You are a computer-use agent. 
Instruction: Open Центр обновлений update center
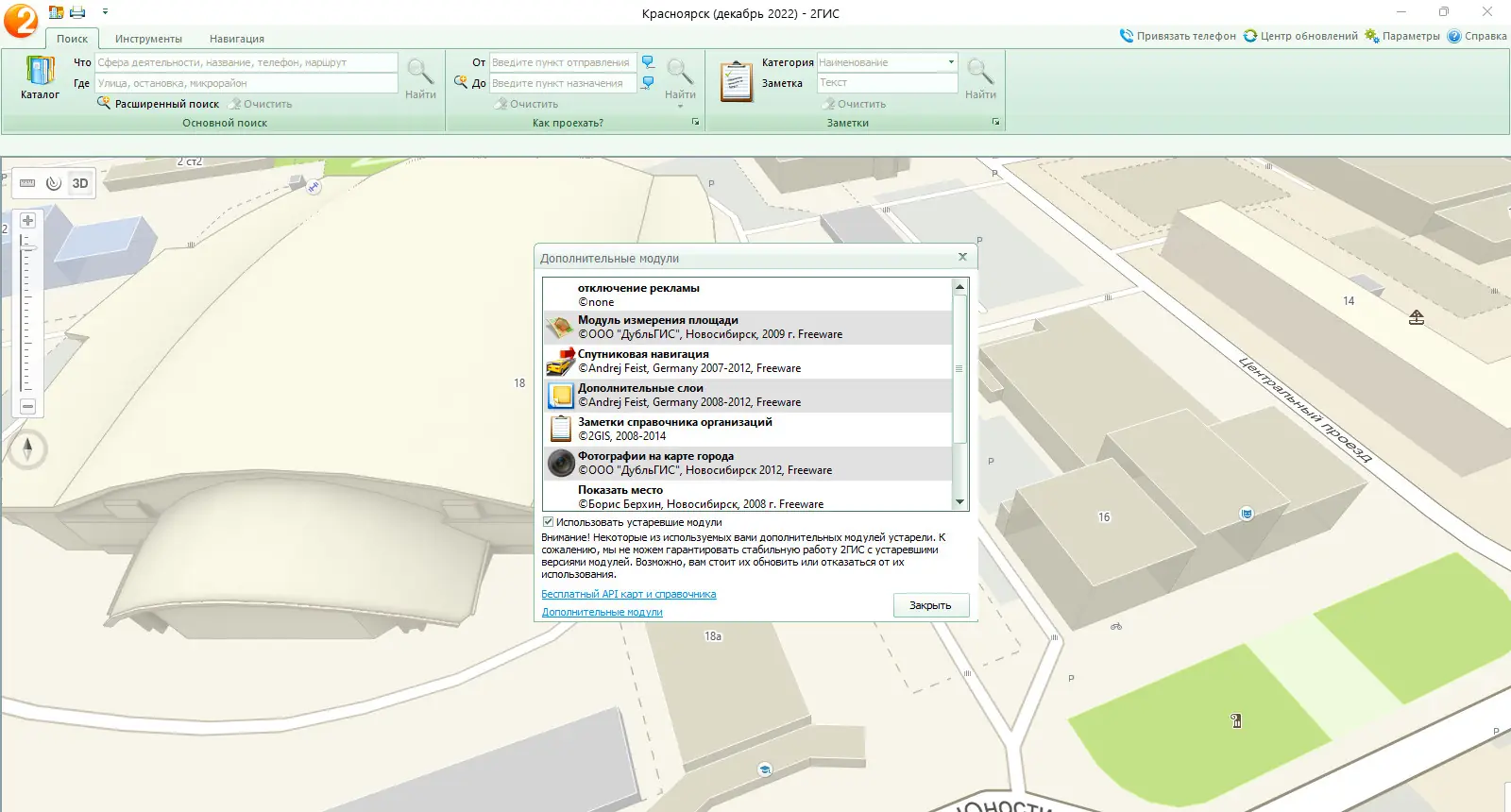coord(1300,36)
